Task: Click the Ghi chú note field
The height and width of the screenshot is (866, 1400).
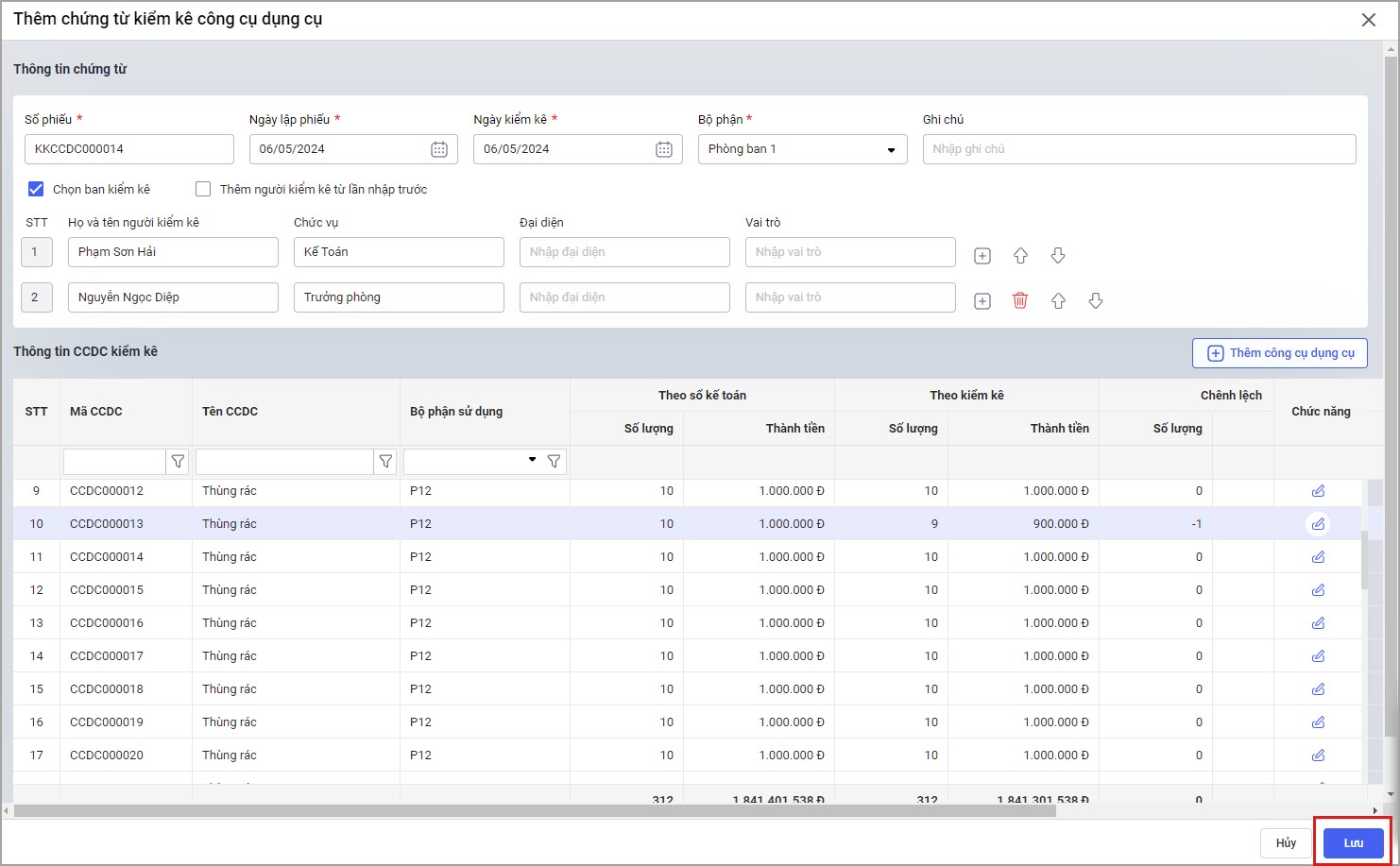Action: click(x=1138, y=149)
